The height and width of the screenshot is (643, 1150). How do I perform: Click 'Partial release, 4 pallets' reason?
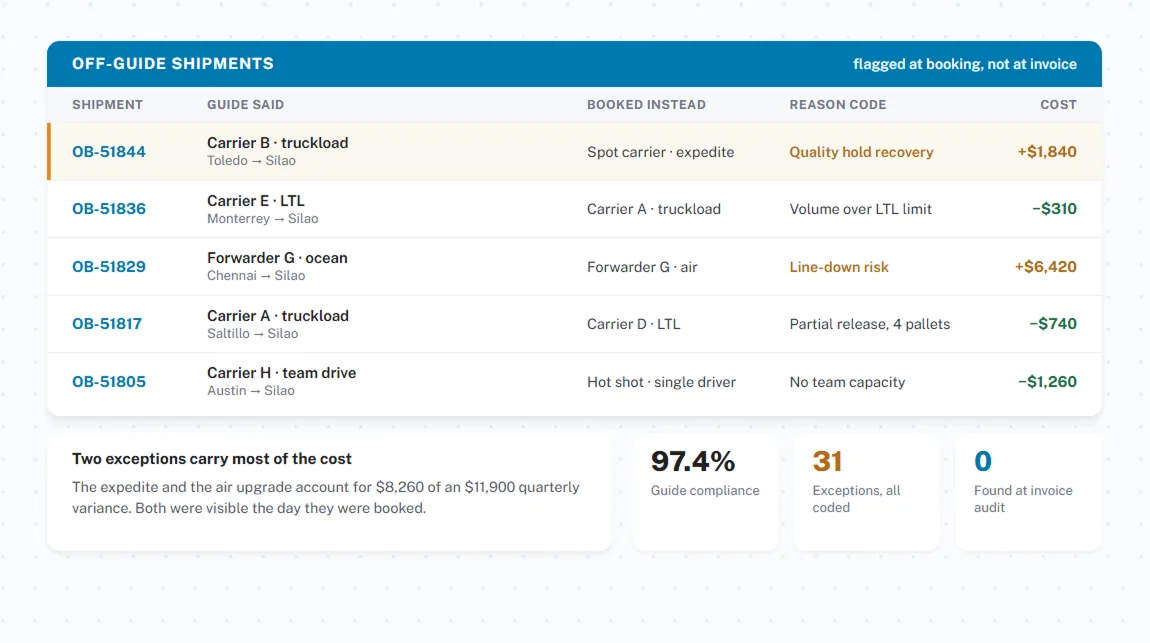869,325
